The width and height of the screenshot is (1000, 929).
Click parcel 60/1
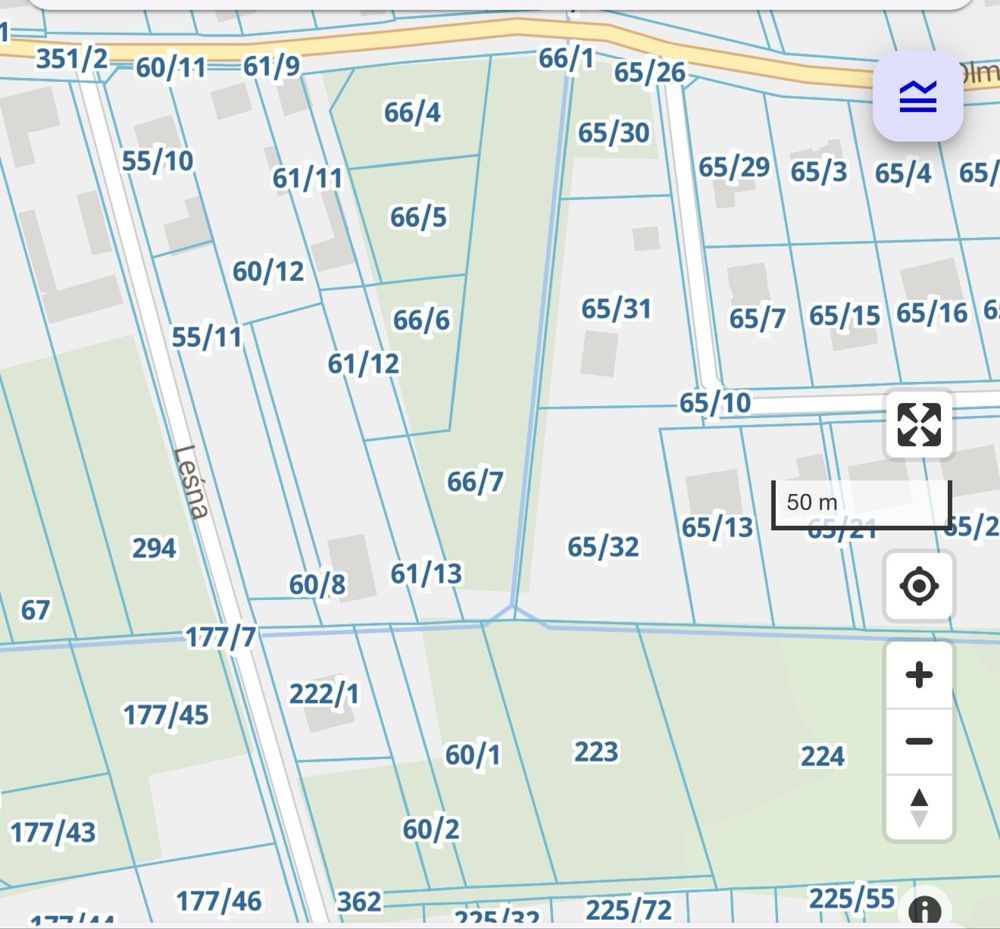pos(473,754)
